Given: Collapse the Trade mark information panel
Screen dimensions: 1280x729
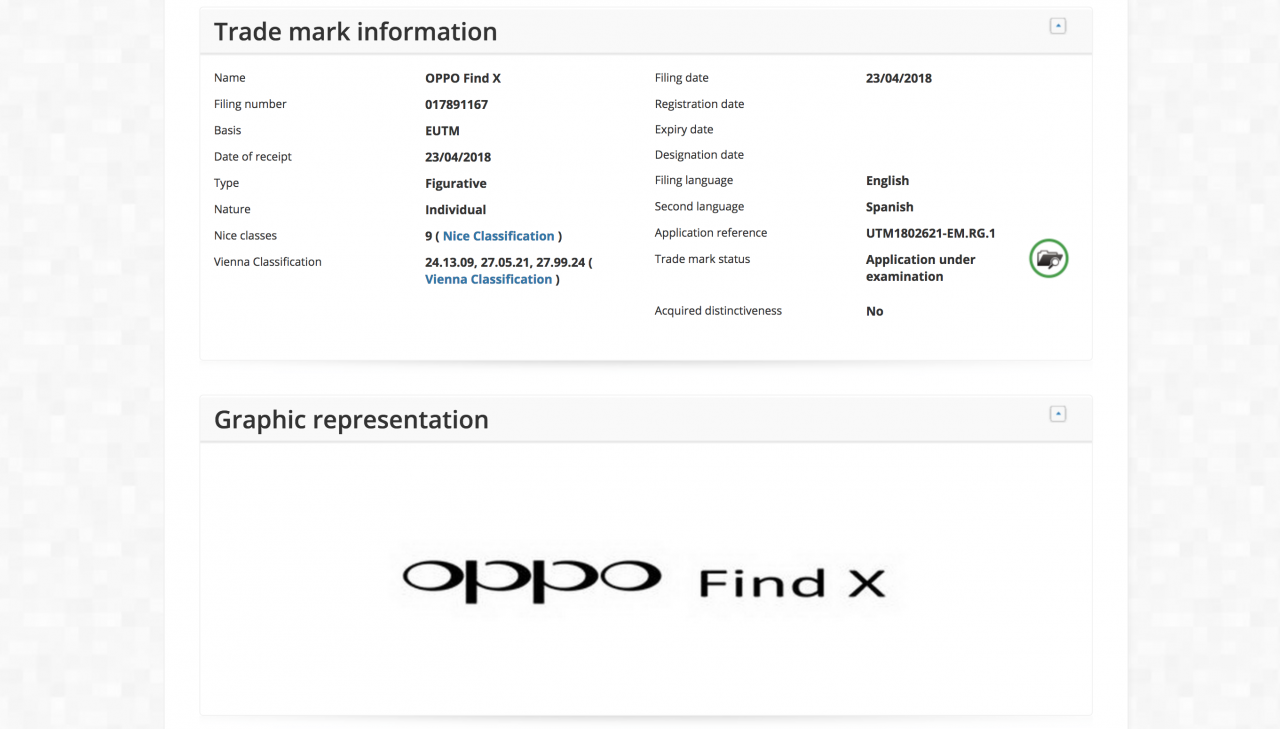Looking at the screenshot, I should tap(1058, 26).
